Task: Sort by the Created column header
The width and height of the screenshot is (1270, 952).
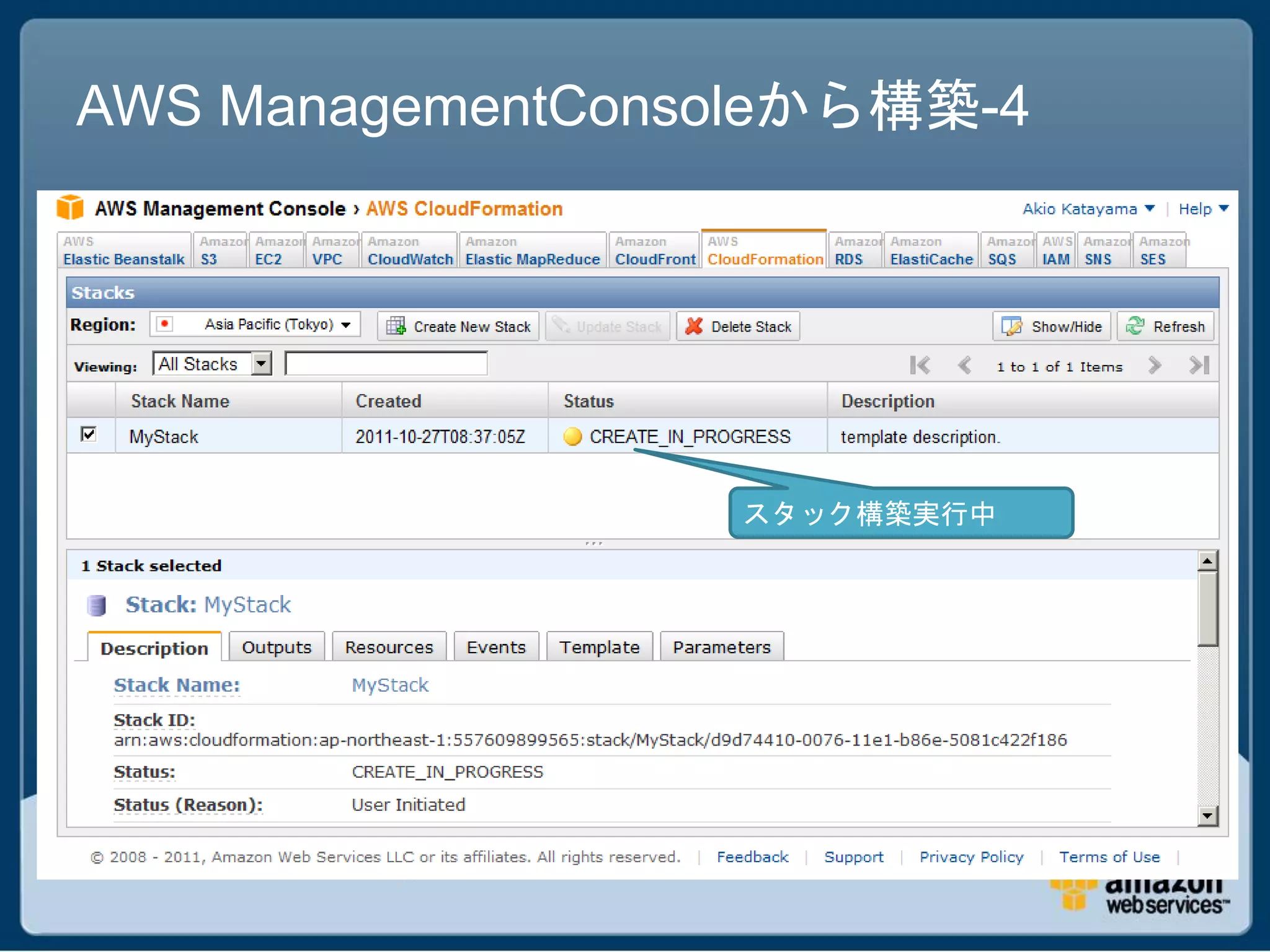Action: (x=445, y=401)
